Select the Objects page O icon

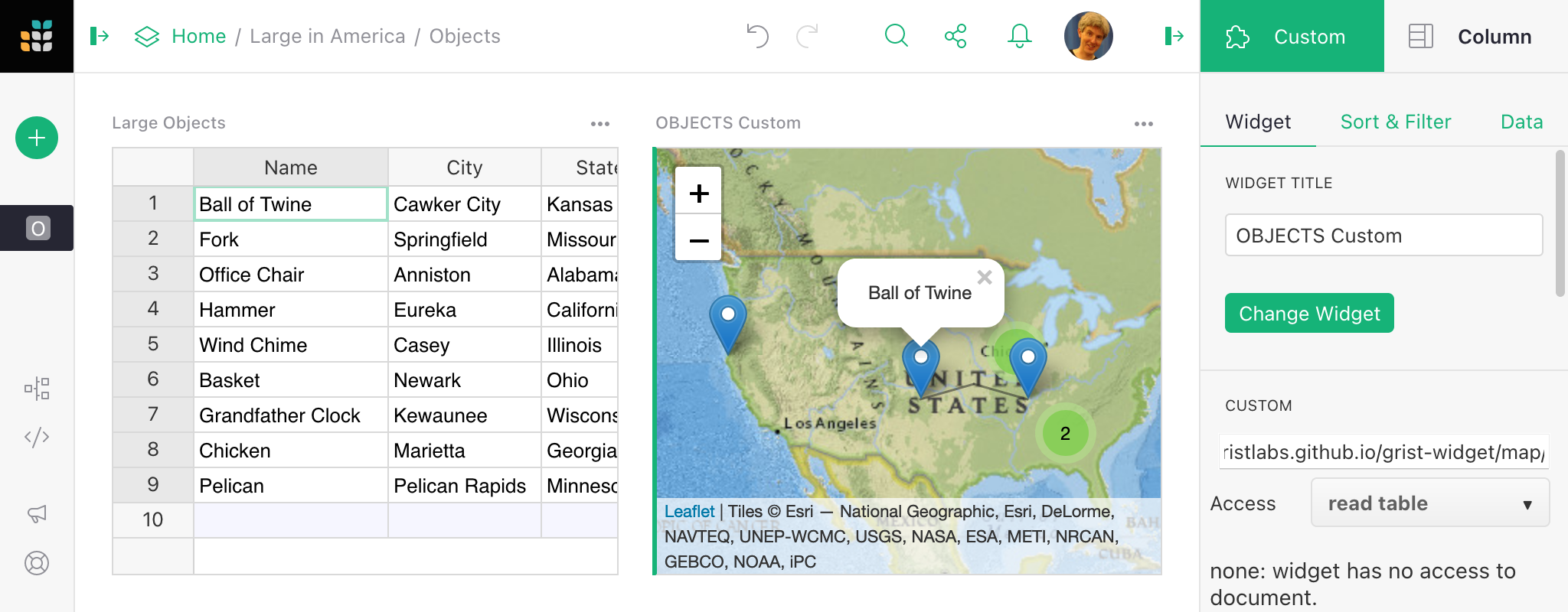(x=38, y=228)
